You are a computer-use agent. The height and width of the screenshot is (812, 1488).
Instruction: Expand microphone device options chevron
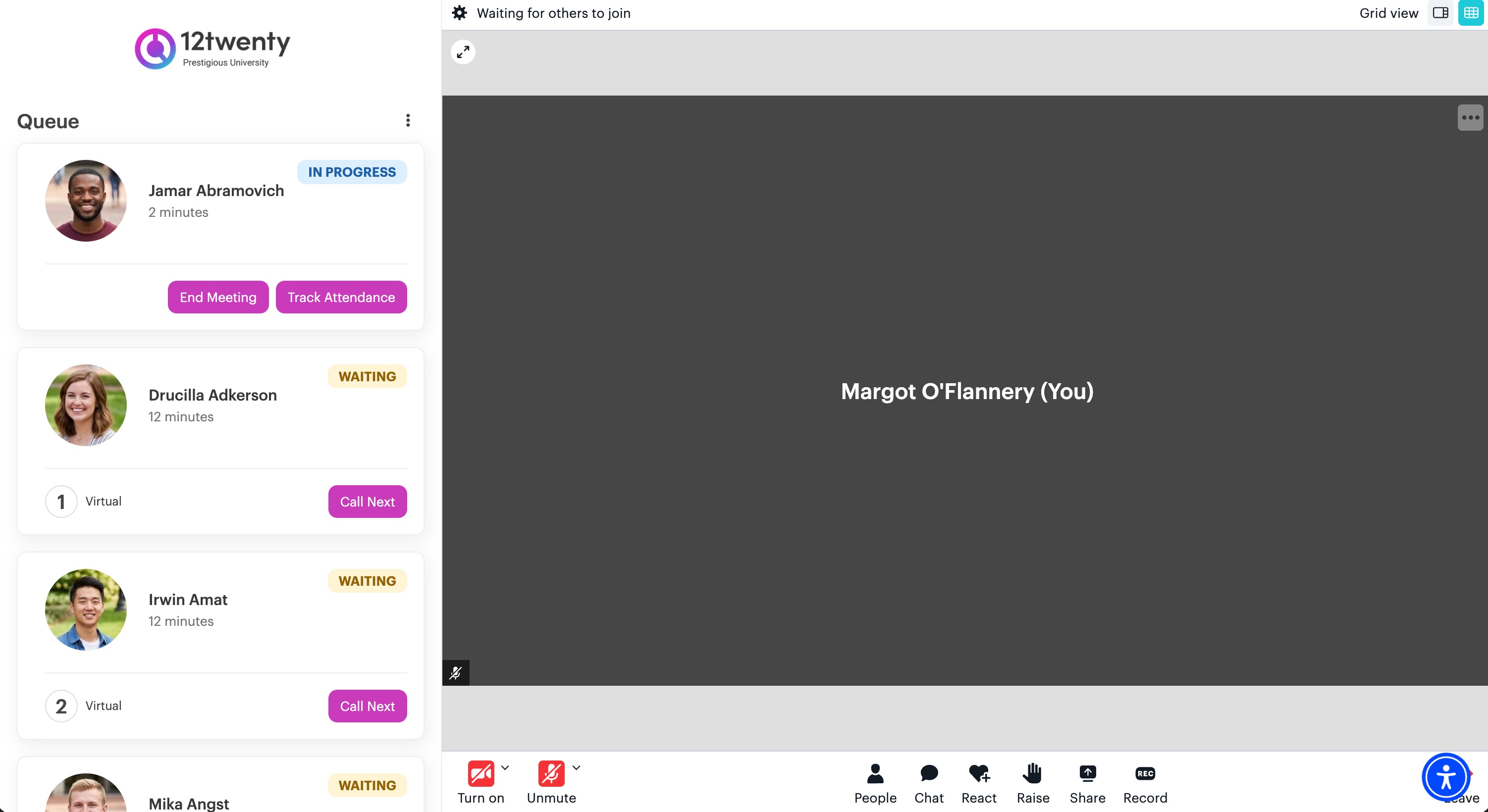576,767
